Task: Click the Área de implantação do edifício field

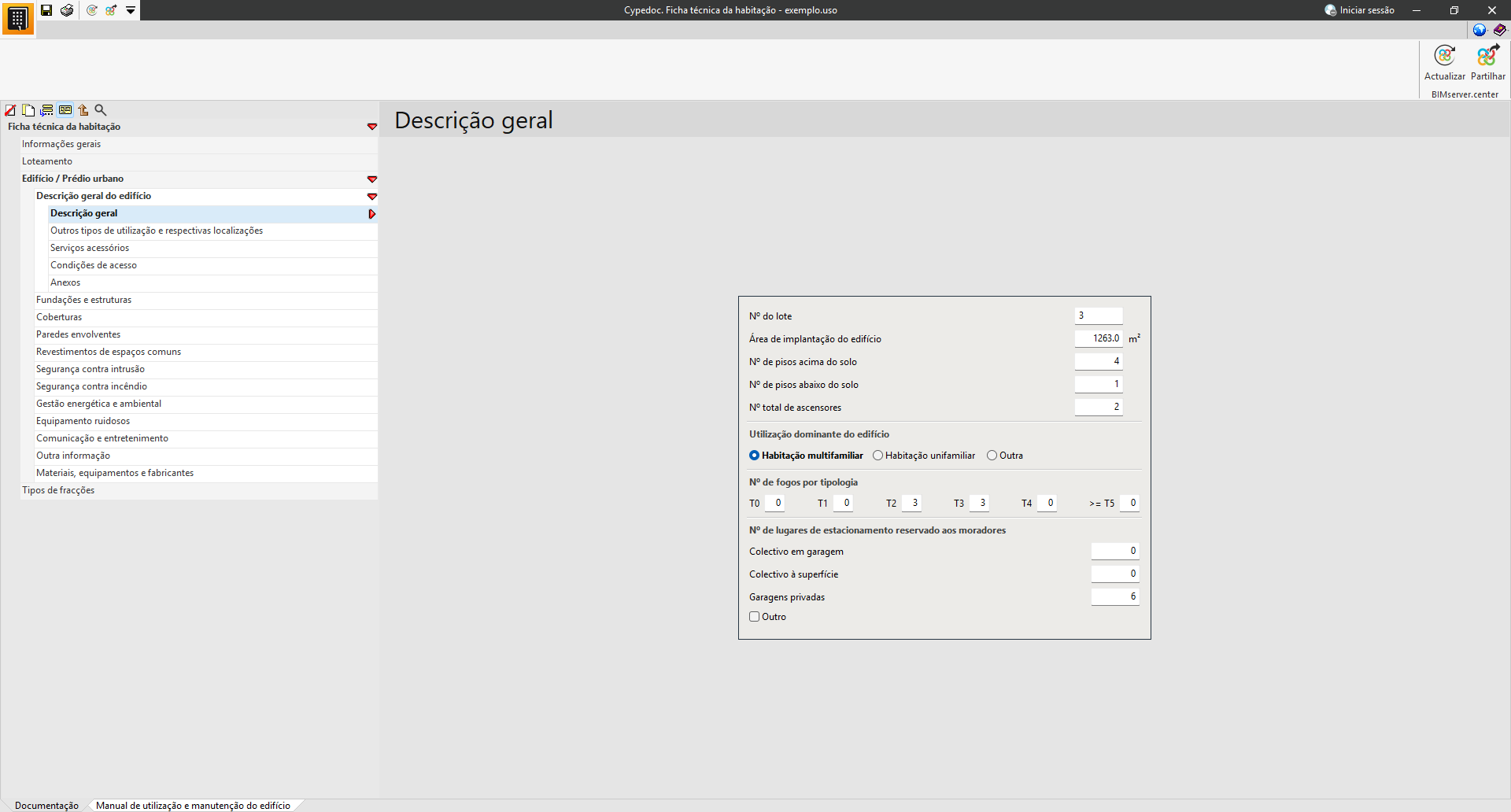Action: pyautogui.click(x=1099, y=338)
